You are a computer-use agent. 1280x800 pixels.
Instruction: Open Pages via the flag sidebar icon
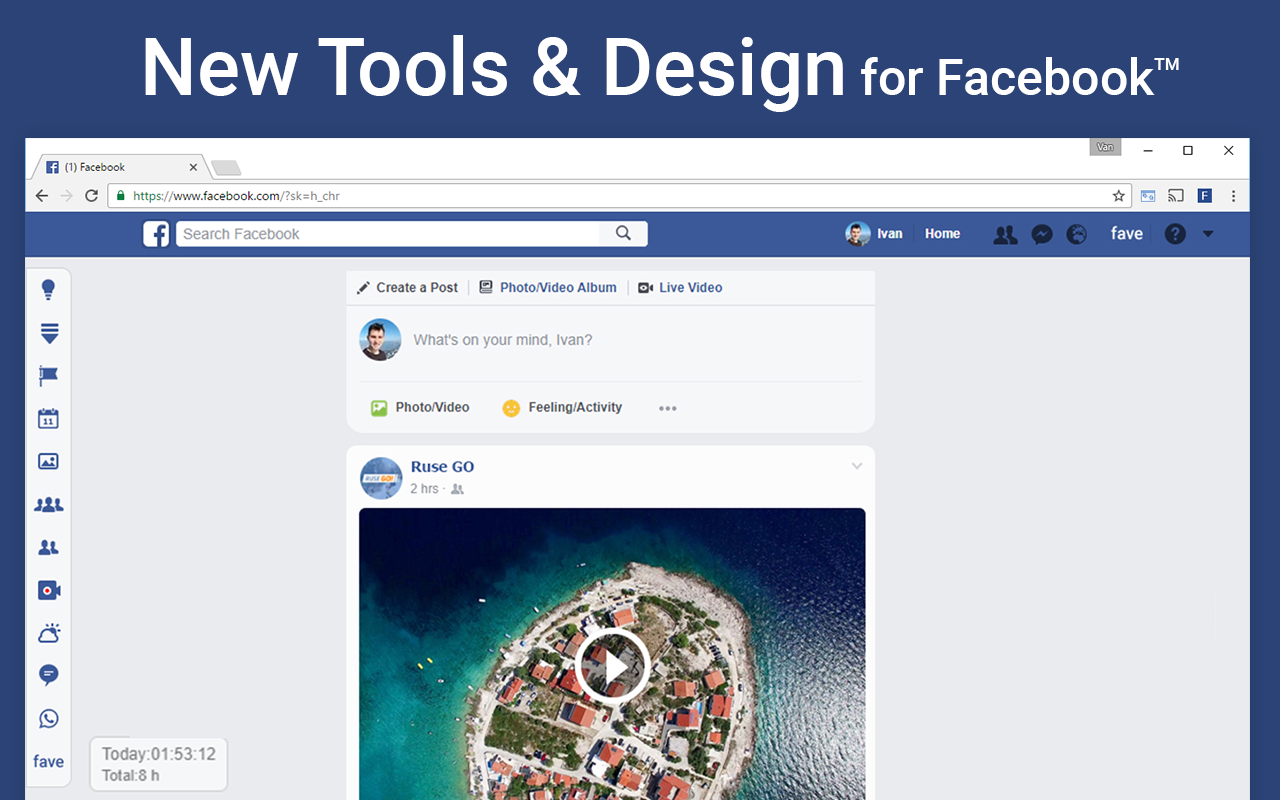pyautogui.click(x=48, y=376)
